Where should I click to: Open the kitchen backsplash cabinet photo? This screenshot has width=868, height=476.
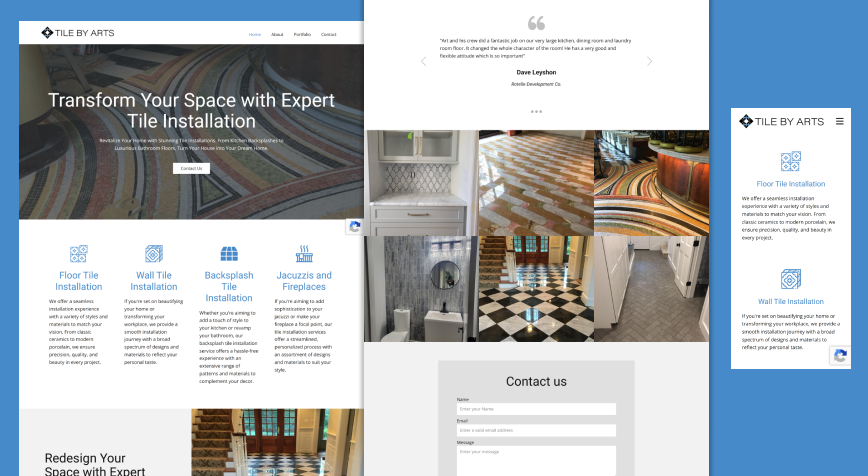coord(421,183)
